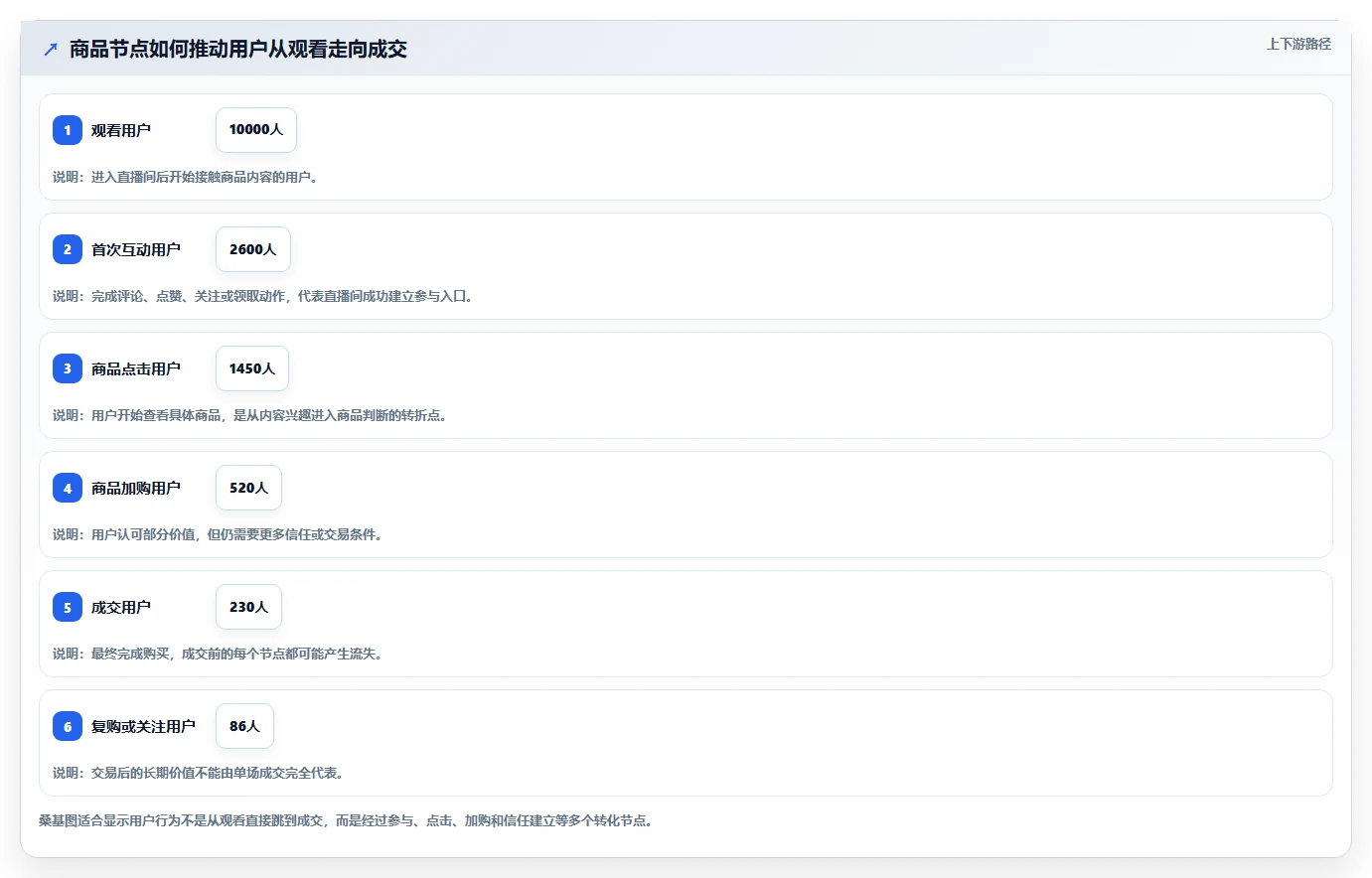Click the step 6 number badge
Viewport: 1372px width, 878px height.
(x=68, y=726)
